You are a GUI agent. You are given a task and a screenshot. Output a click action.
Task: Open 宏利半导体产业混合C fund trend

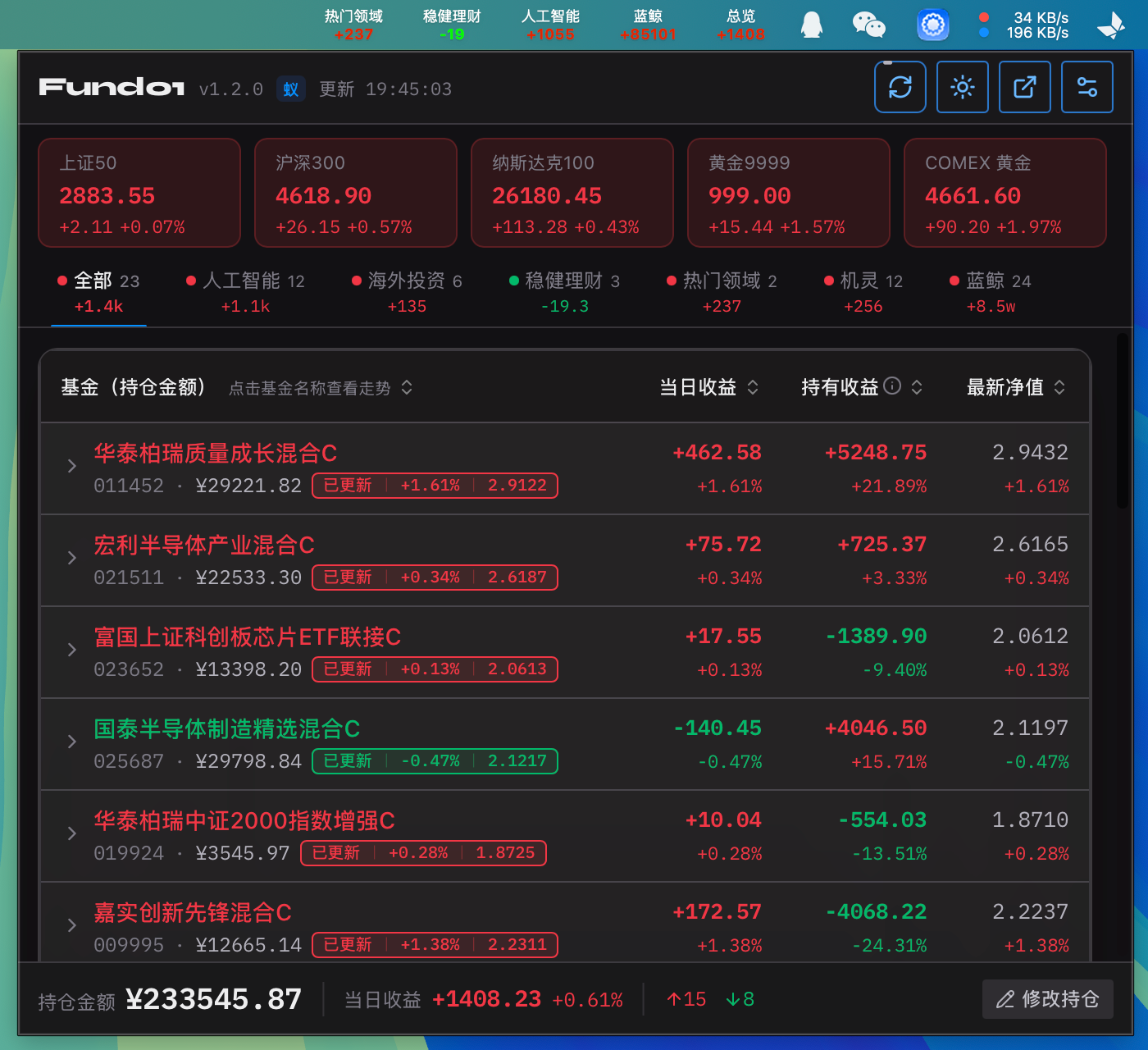[x=204, y=545]
